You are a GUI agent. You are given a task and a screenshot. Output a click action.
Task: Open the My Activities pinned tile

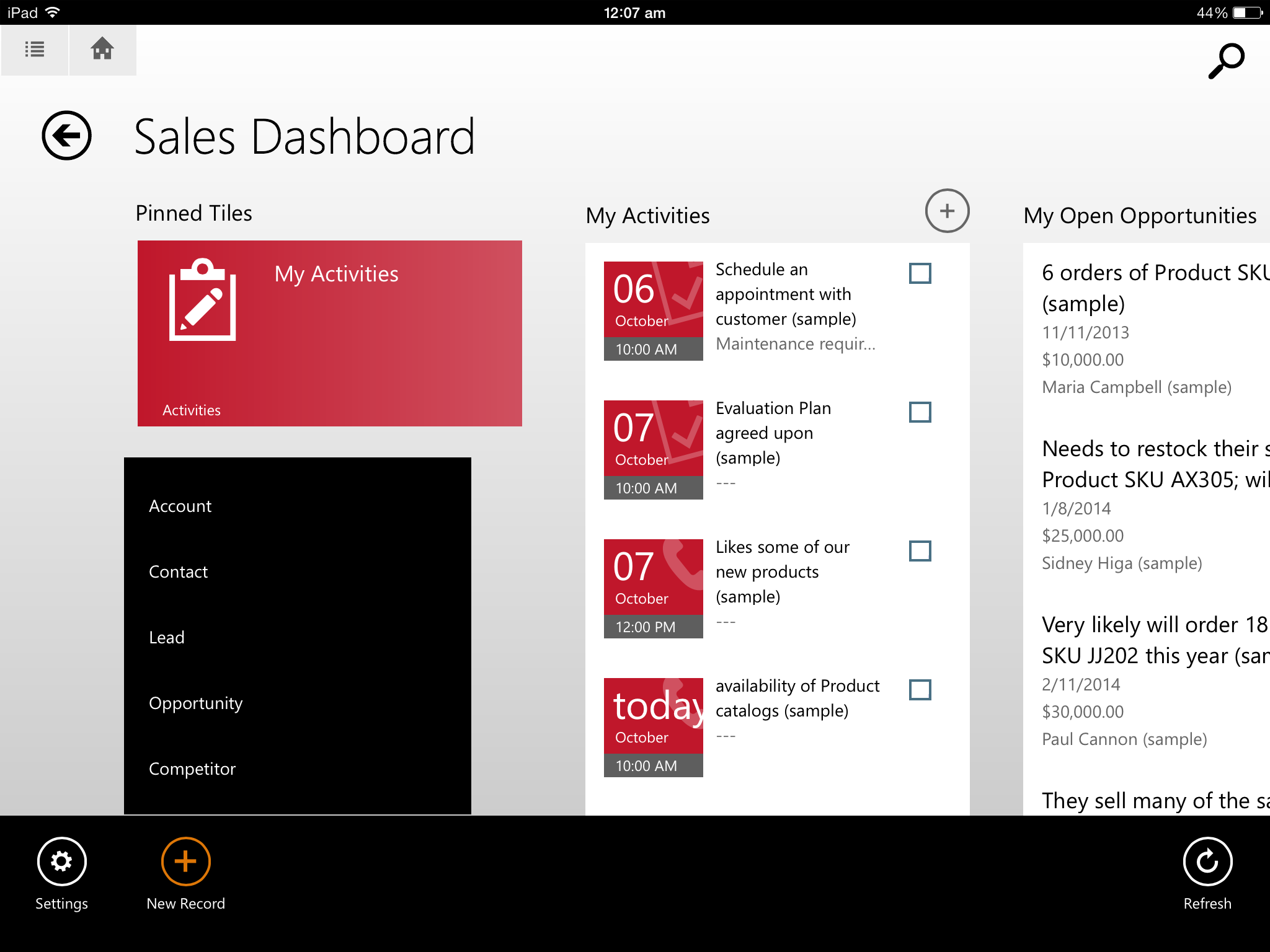click(329, 333)
